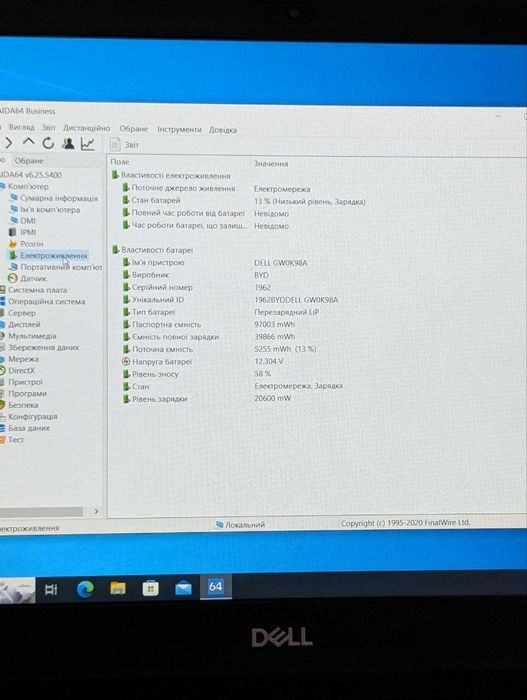Select Комп'ютер in the tree
This screenshot has width=527, height=700.
pyautogui.click(x=25, y=187)
